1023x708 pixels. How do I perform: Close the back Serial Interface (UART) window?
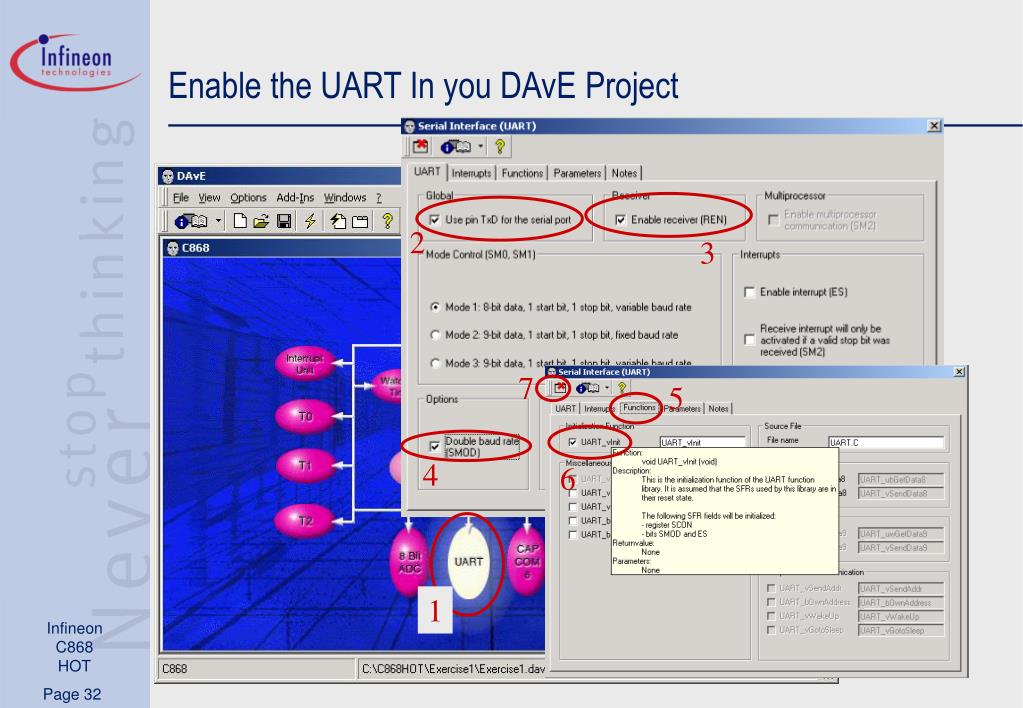(x=934, y=125)
